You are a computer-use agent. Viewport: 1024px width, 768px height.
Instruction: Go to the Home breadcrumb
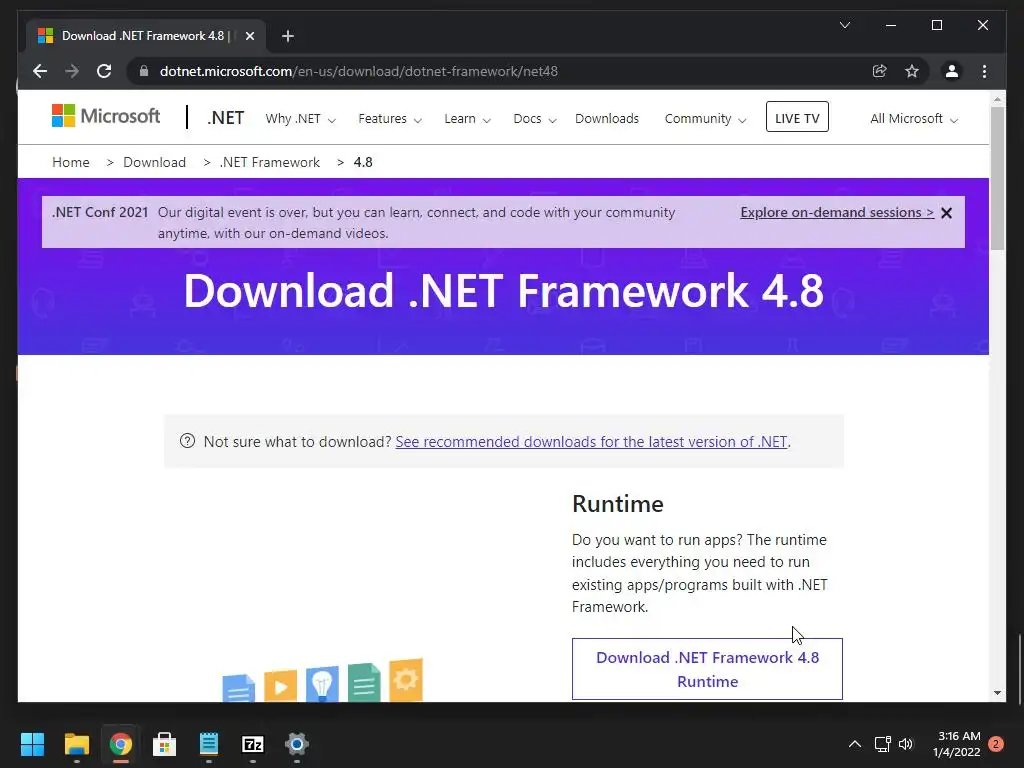71,162
